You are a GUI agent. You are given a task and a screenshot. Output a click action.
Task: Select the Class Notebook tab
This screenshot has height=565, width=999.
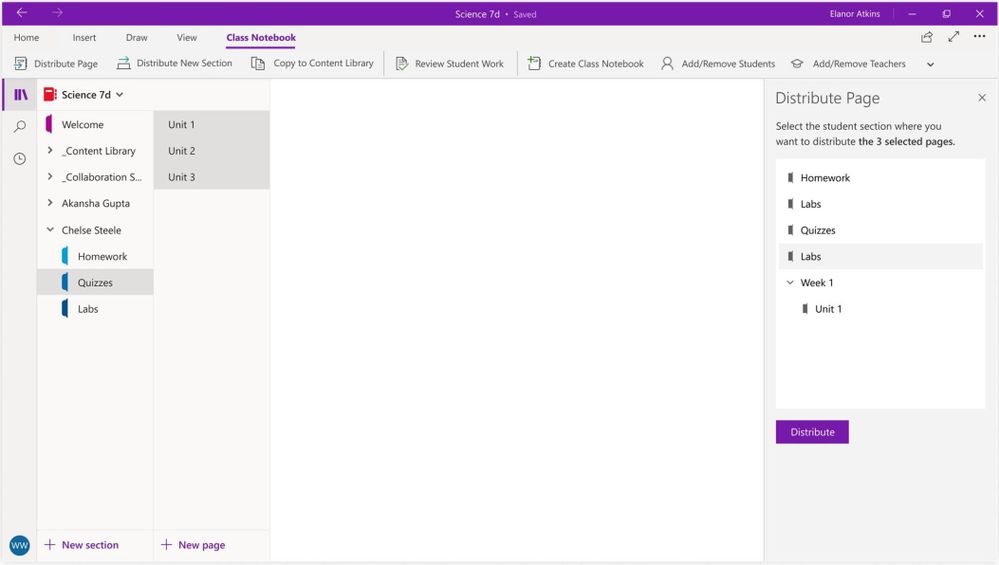[261, 38]
